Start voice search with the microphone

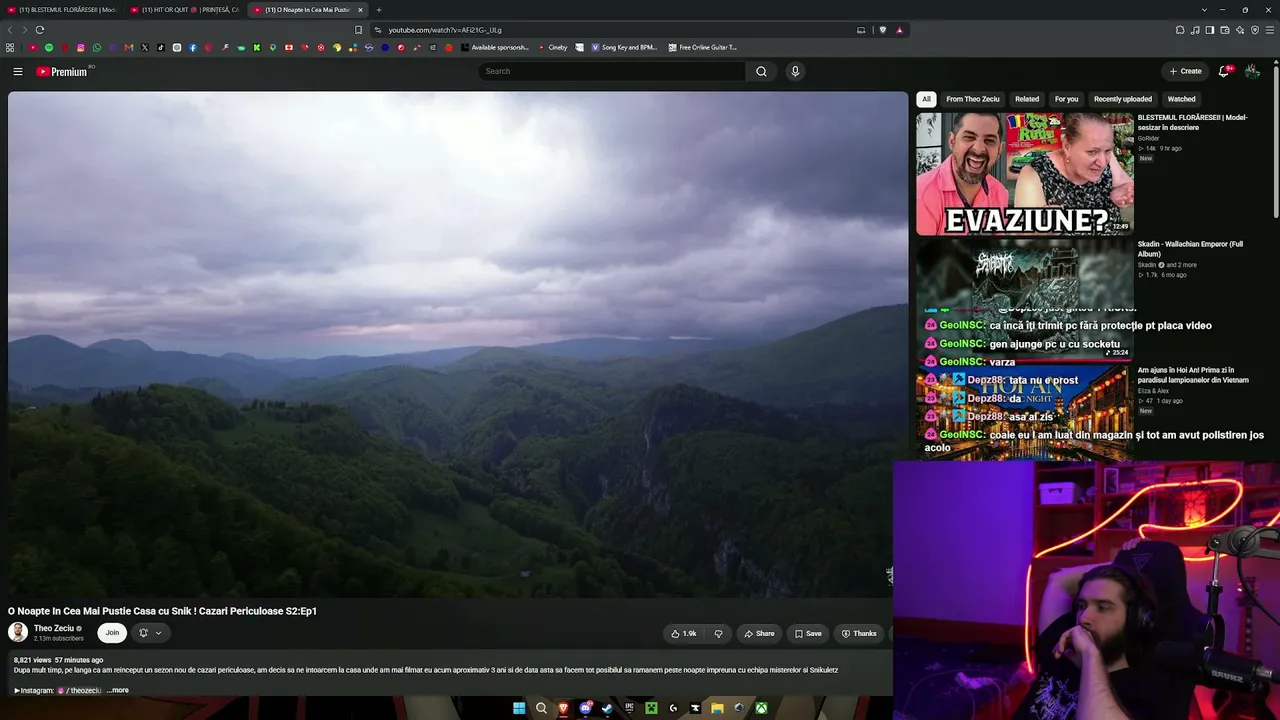tap(795, 71)
